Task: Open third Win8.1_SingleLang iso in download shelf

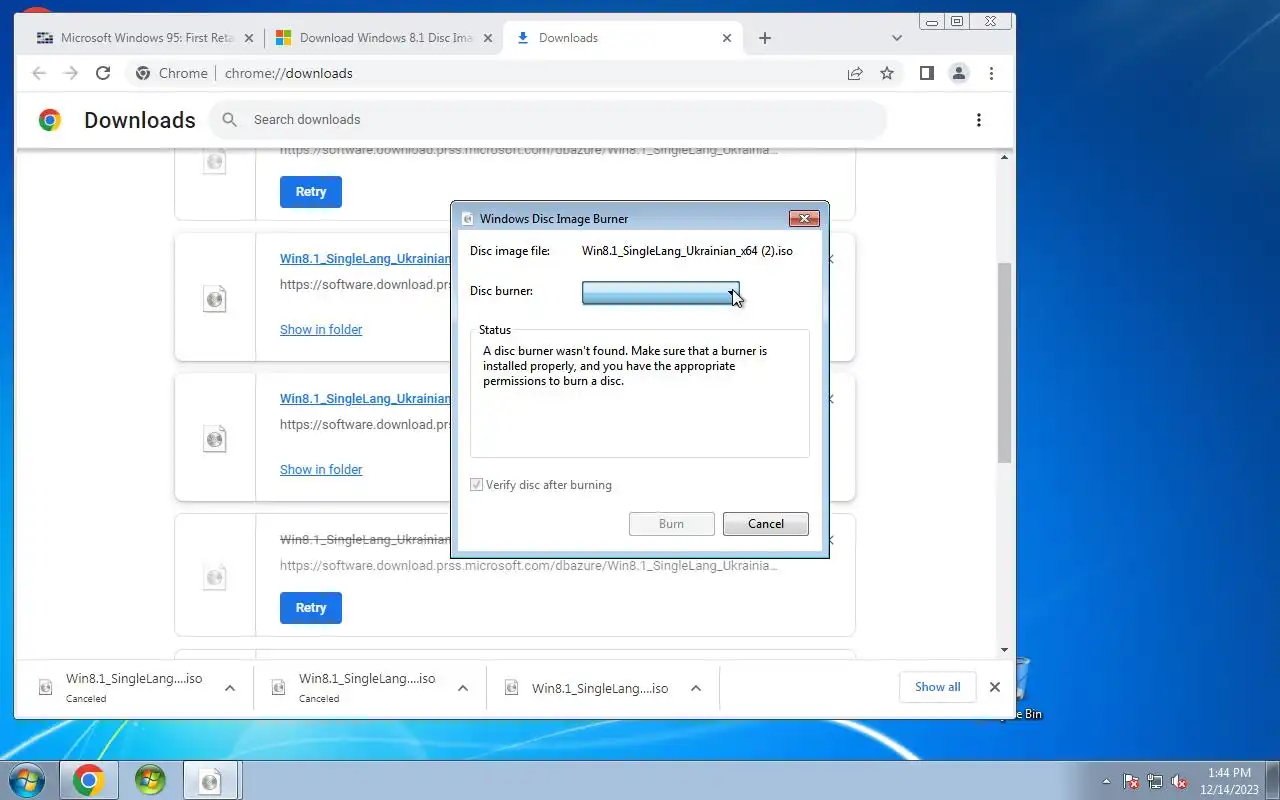Action: click(599, 688)
